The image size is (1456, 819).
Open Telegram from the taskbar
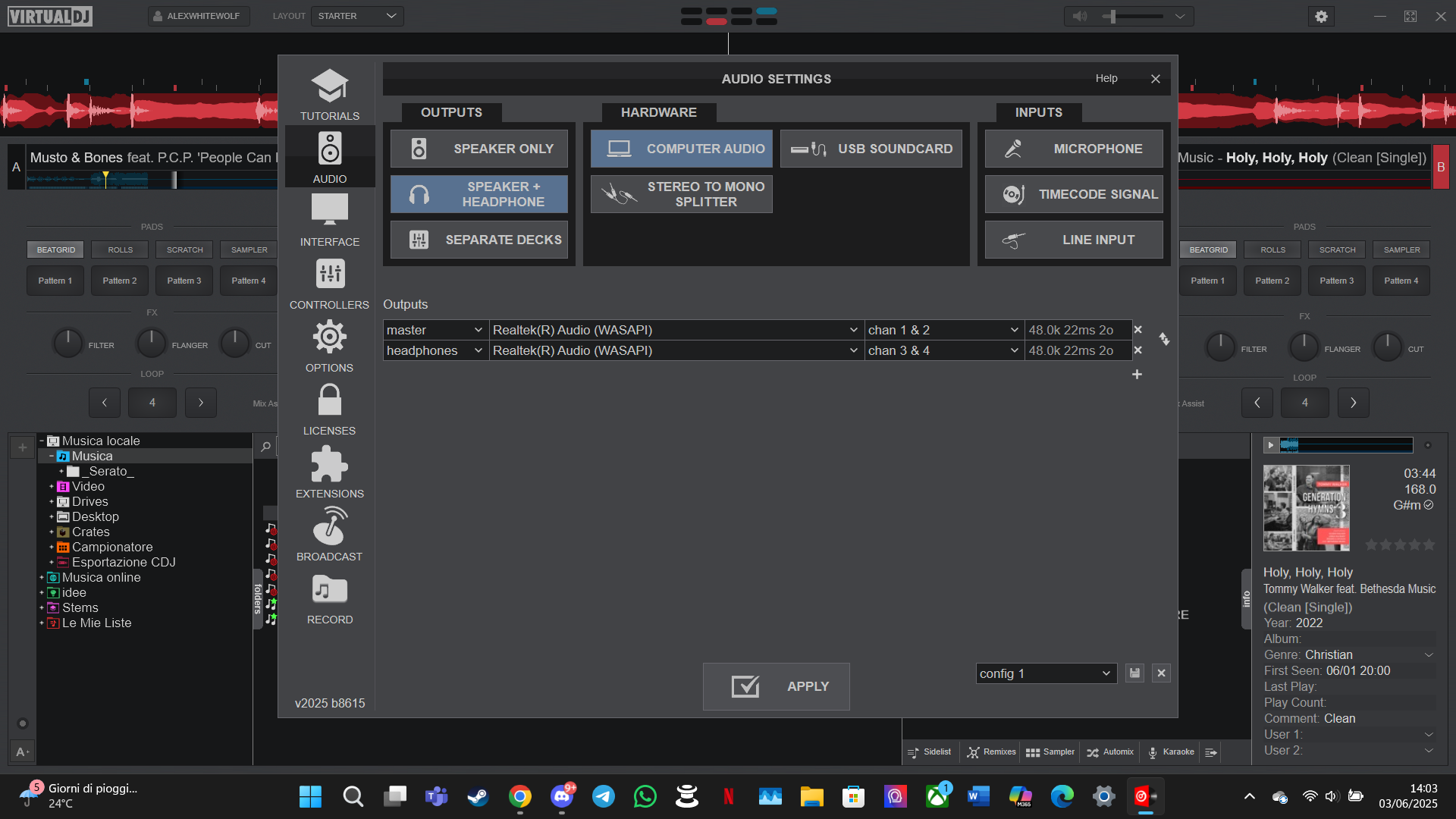604,796
